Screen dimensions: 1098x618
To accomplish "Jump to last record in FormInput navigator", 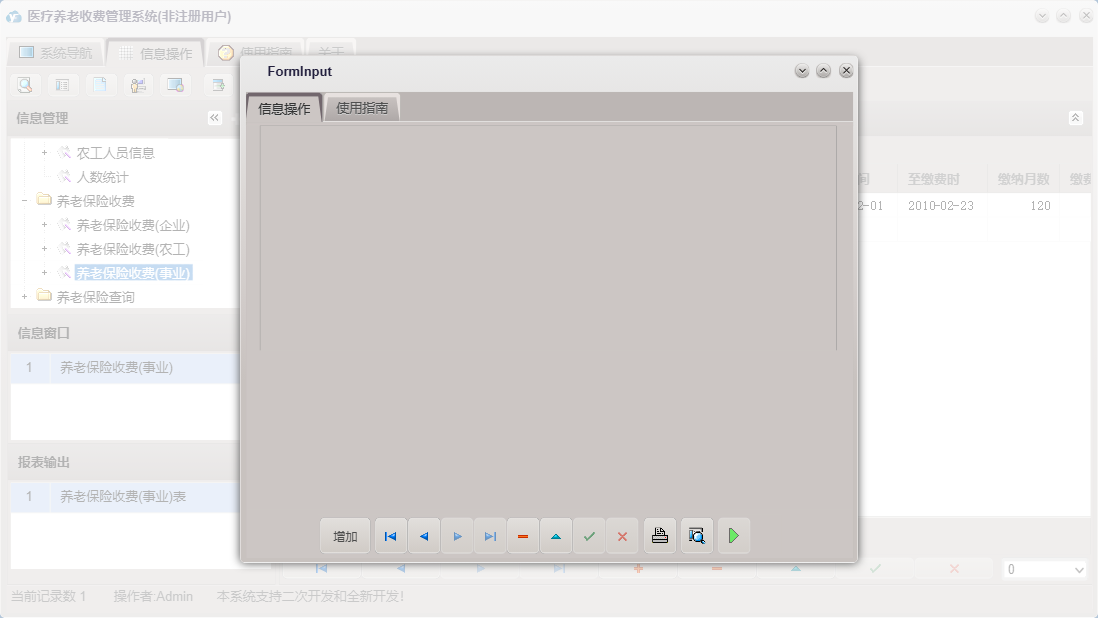I will click(490, 536).
